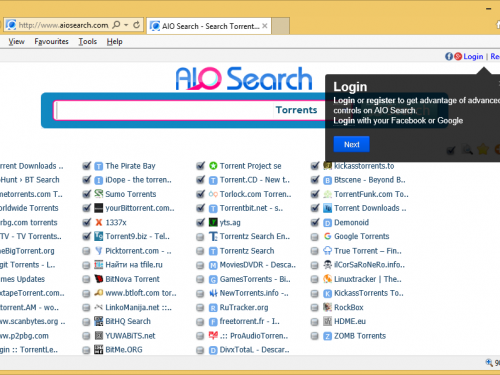Image resolution: width=500 pixels, height=375 pixels.
Task: Open the MoviesDVDR link
Action: (257, 265)
